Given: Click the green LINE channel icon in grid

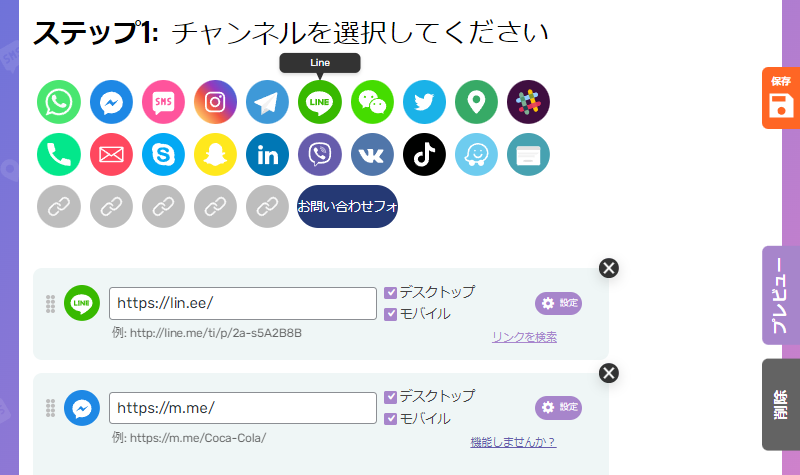Looking at the screenshot, I should point(320,102).
